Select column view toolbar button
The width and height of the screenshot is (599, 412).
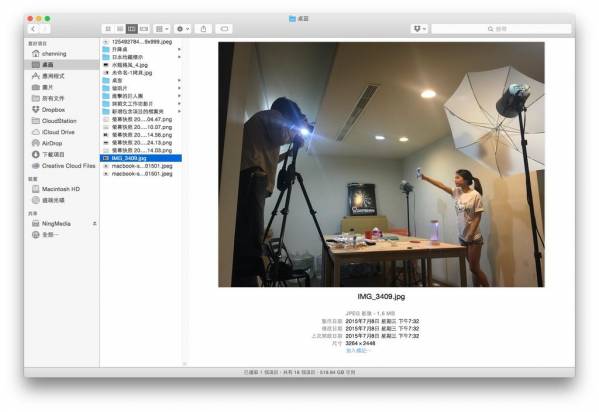(x=132, y=29)
